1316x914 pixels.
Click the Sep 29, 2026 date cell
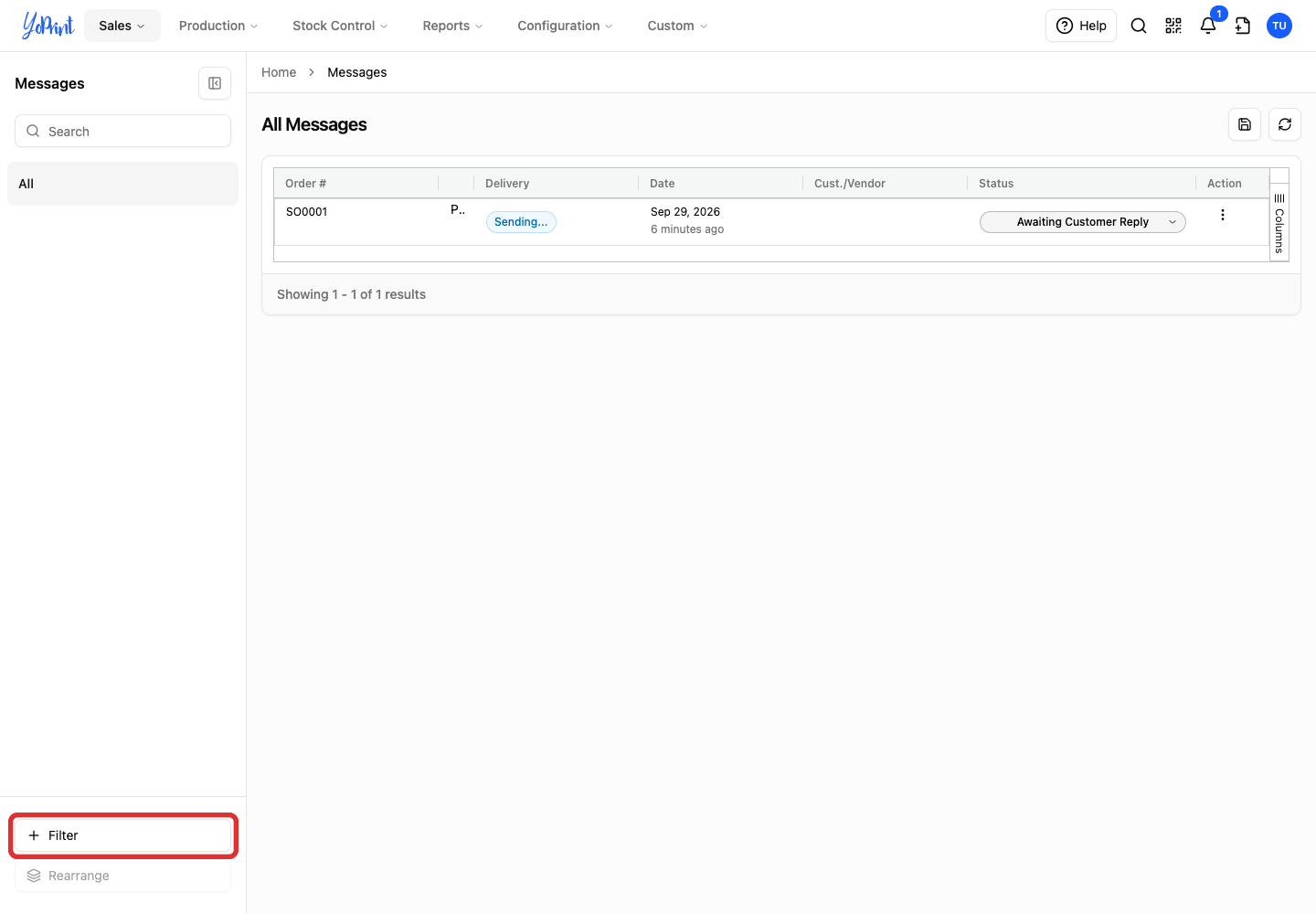coord(685,212)
